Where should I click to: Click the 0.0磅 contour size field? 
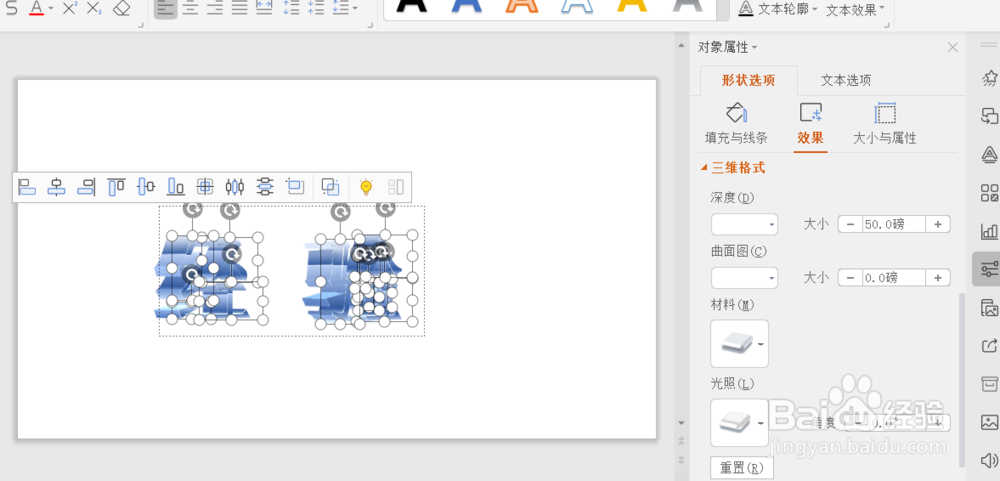pyautogui.click(x=893, y=278)
